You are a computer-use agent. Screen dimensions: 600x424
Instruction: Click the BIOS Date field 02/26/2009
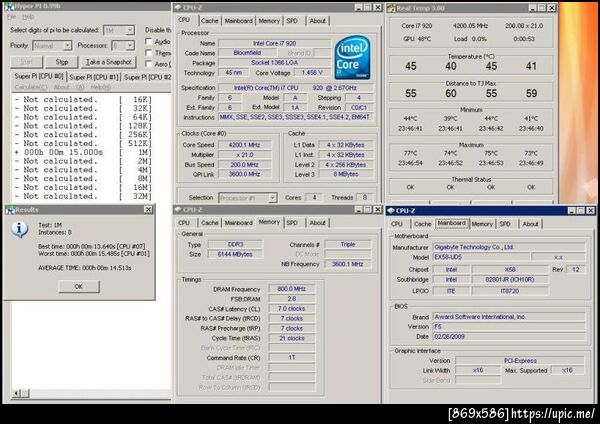[509, 337]
